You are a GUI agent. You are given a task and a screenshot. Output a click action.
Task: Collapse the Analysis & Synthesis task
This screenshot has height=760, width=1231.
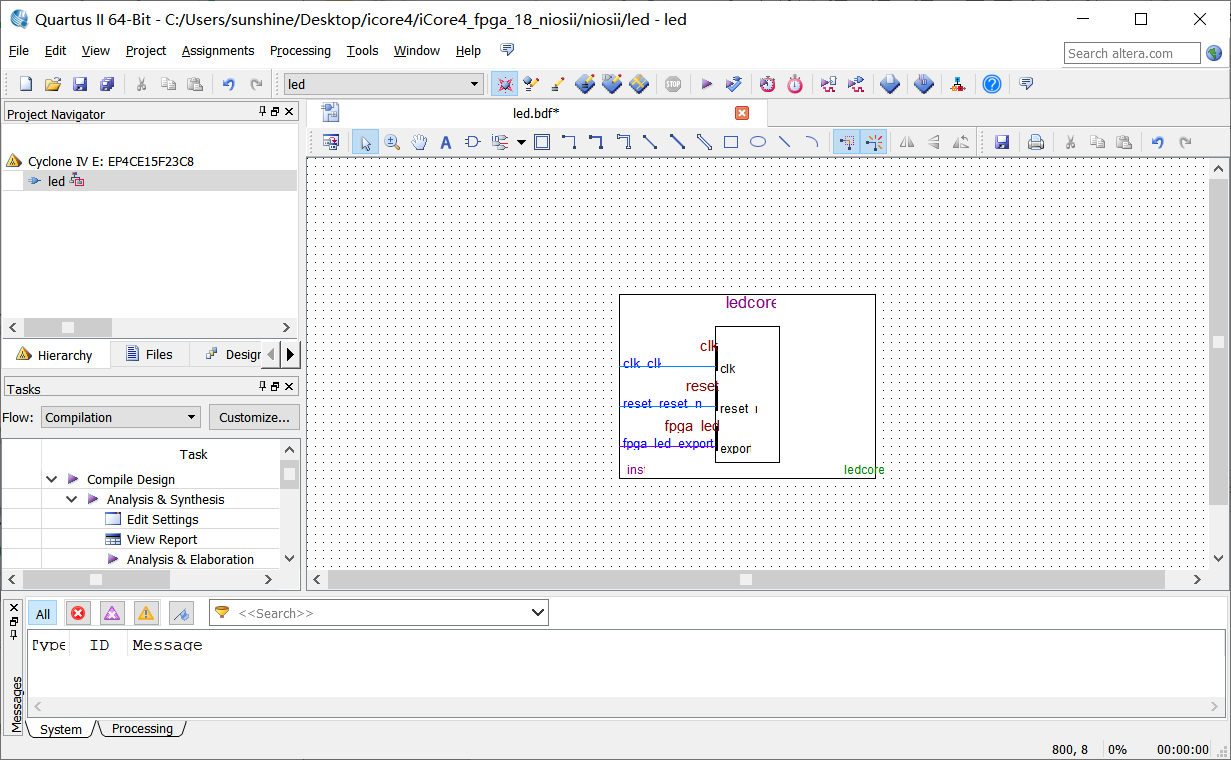pyautogui.click(x=72, y=499)
